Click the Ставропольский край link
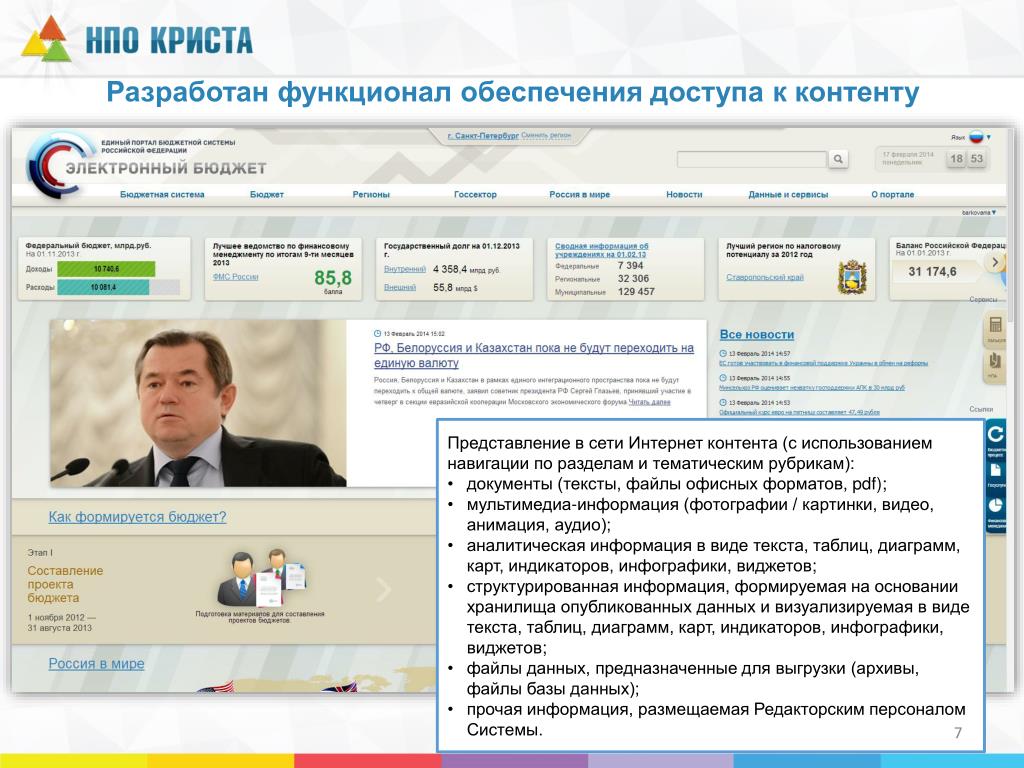This screenshot has width=1024, height=768. (765, 278)
